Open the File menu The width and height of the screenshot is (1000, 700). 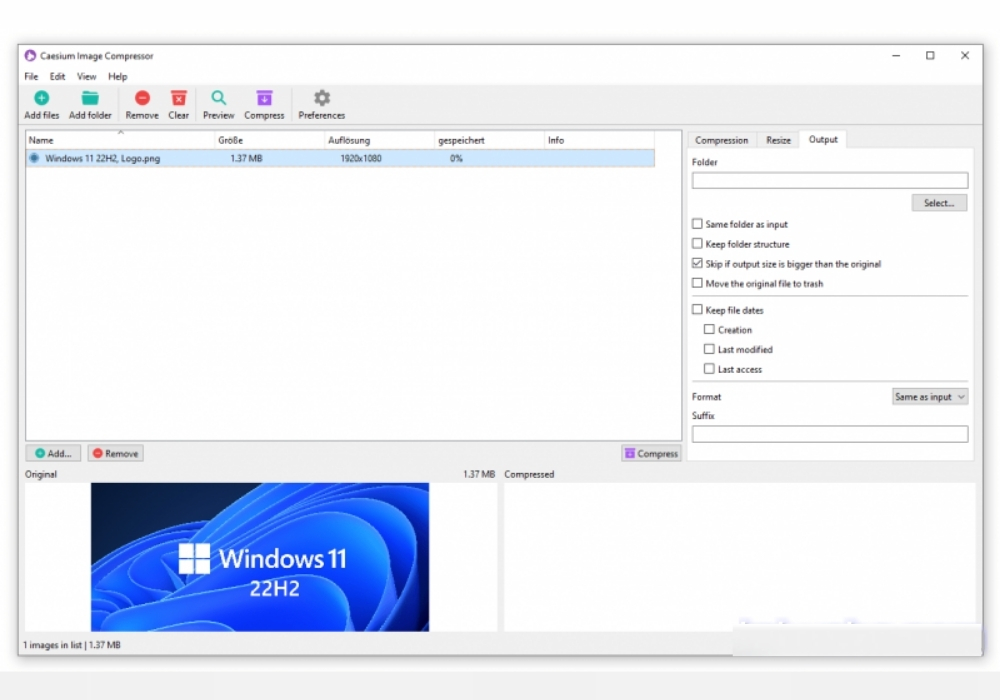[31, 77]
